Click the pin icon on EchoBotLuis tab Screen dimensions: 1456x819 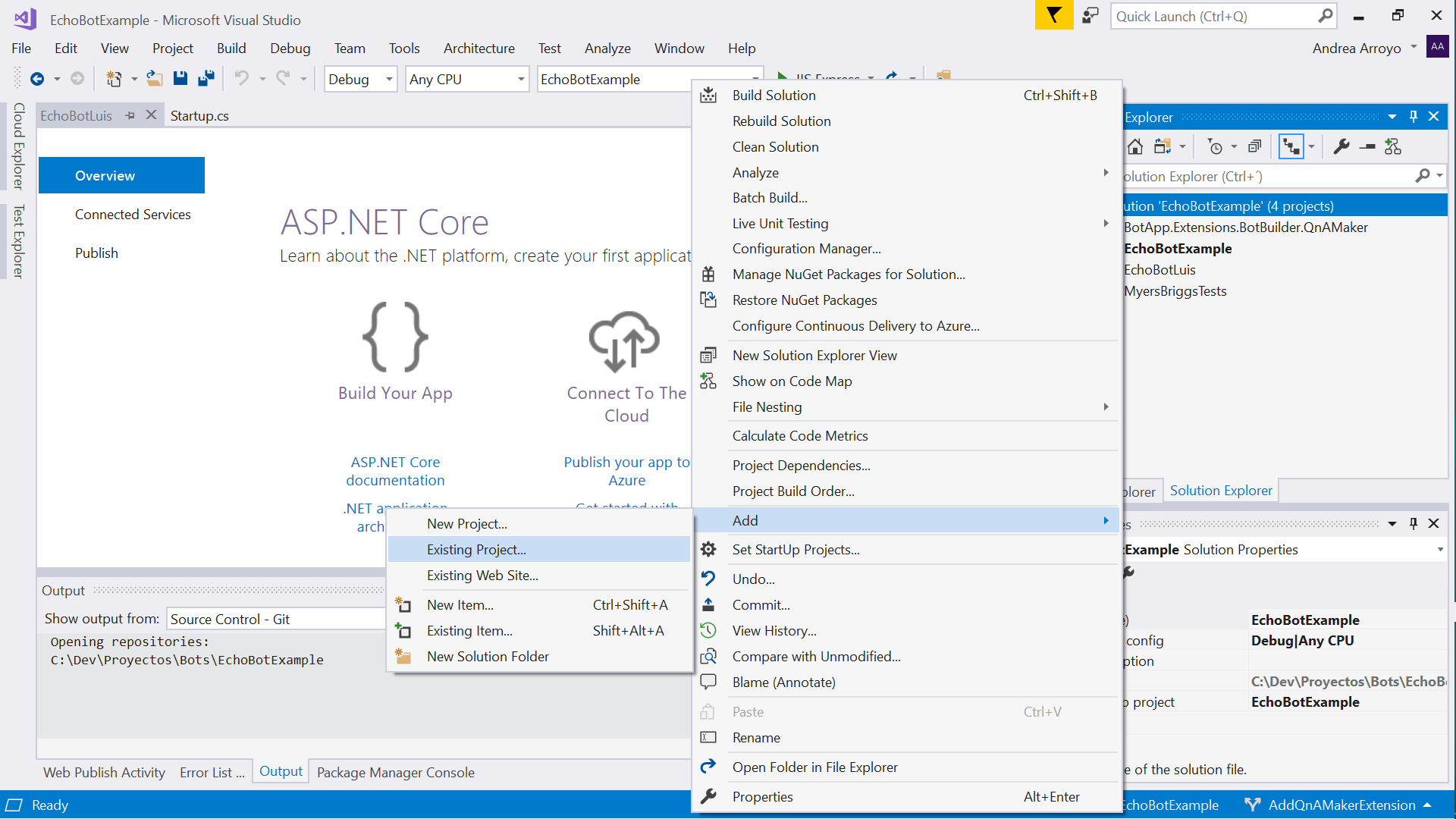tap(130, 115)
